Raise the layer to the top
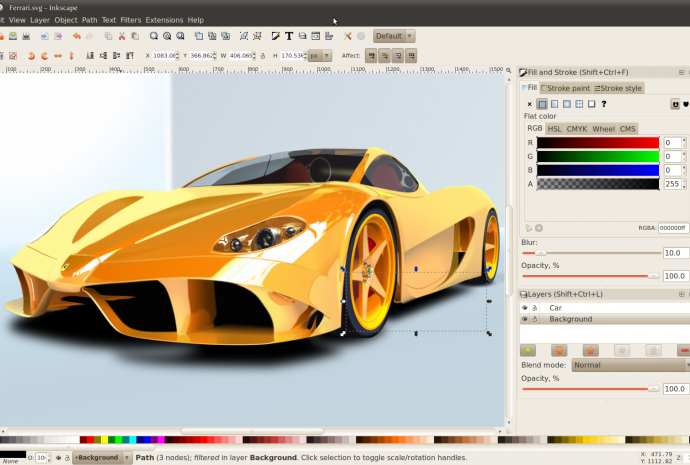The width and height of the screenshot is (690, 465). click(559, 350)
